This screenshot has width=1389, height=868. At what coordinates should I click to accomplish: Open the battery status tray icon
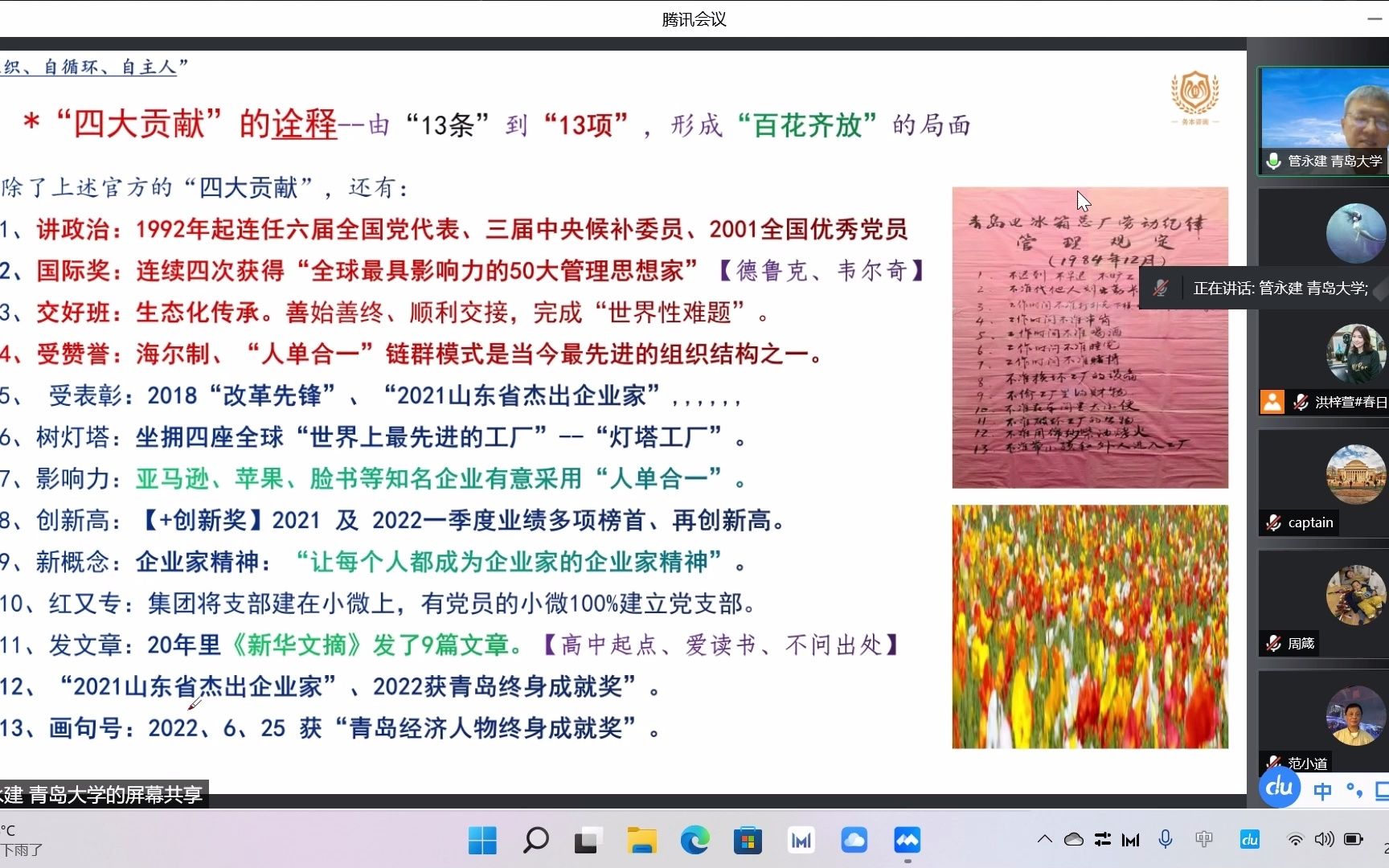click(x=1354, y=839)
